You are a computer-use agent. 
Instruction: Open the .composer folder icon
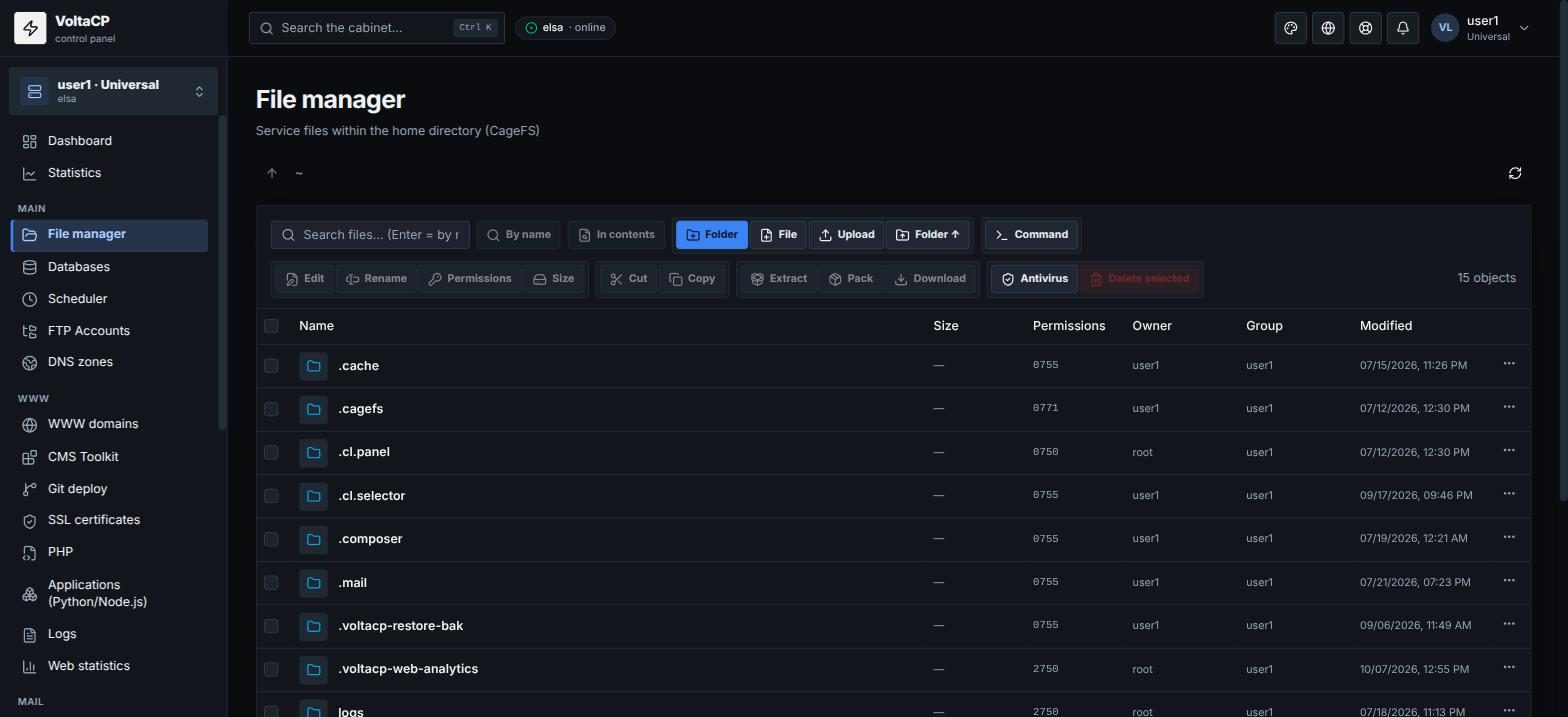coord(313,539)
